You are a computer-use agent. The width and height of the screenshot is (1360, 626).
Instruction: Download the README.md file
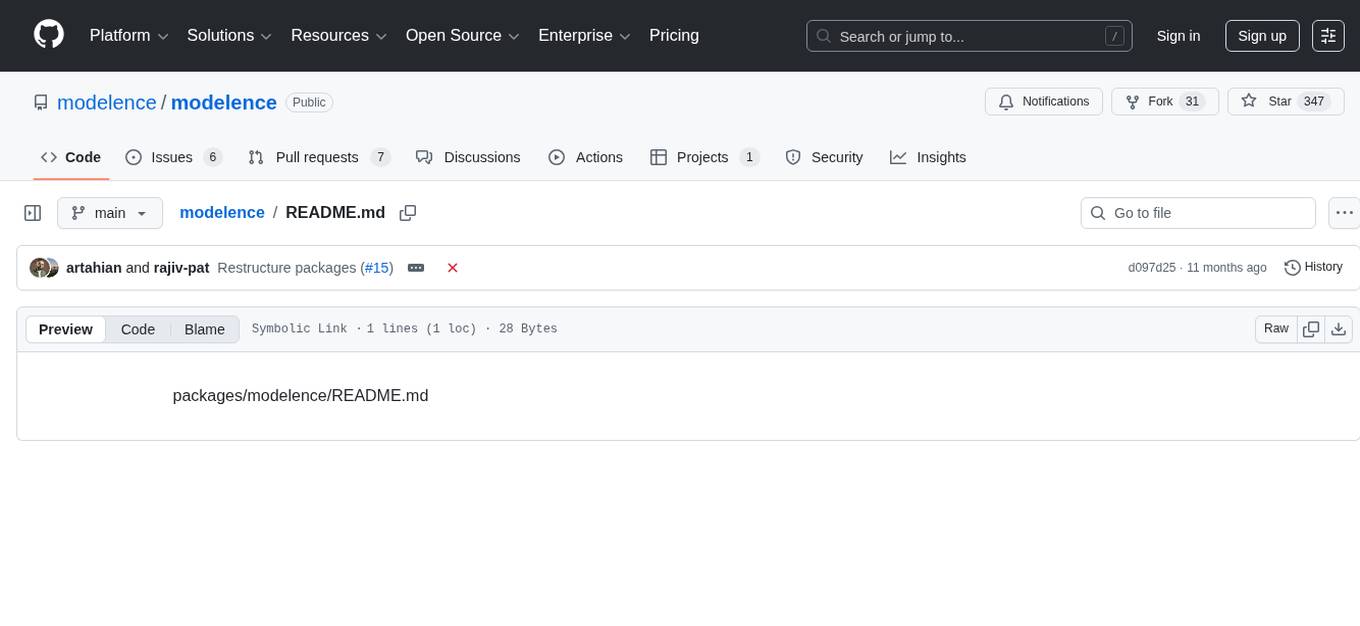[1339, 328]
